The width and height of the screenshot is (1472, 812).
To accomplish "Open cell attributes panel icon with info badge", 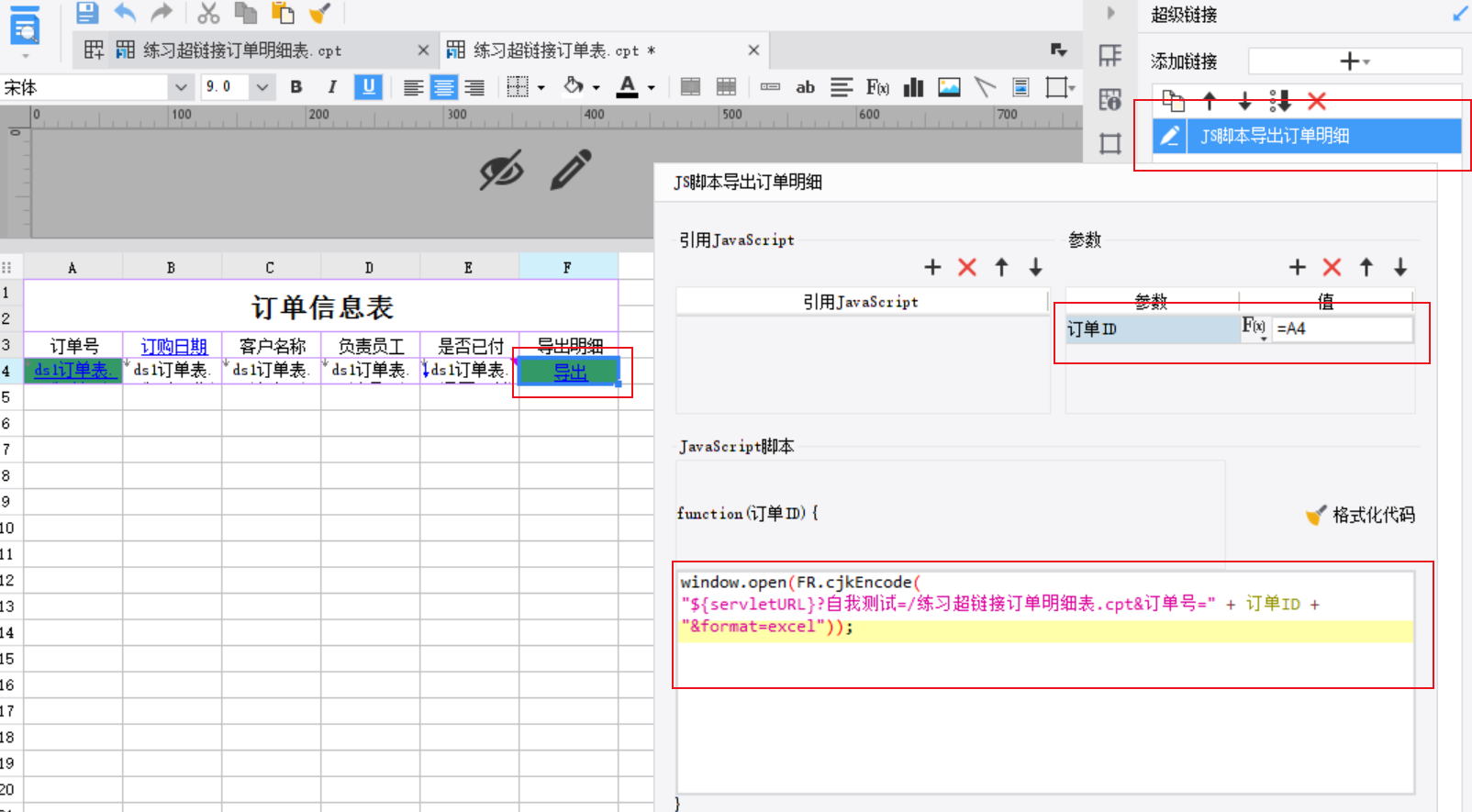I will 1110,99.
